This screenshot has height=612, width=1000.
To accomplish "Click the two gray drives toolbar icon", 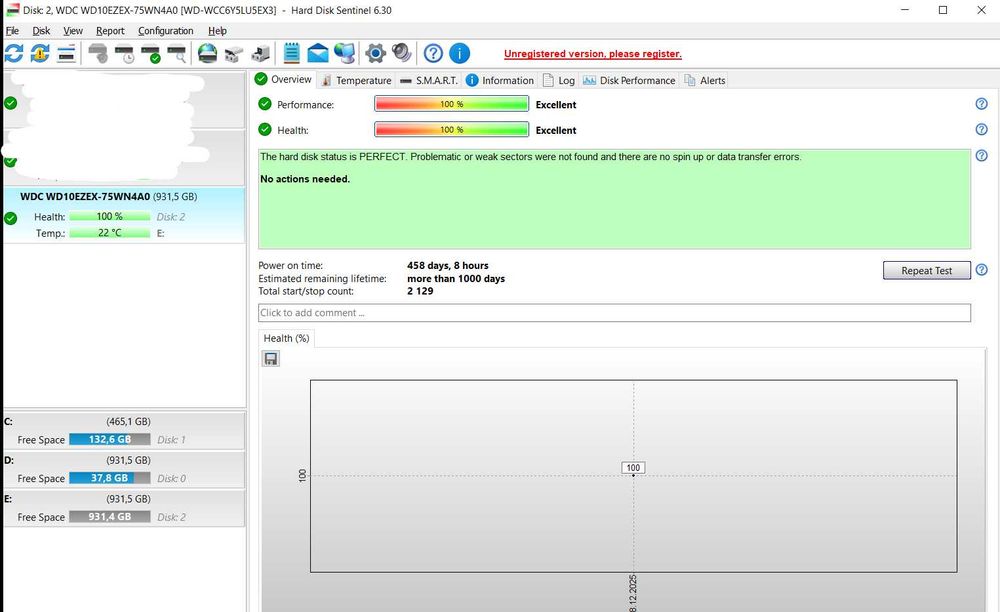I will pyautogui.click(x=233, y=54).
